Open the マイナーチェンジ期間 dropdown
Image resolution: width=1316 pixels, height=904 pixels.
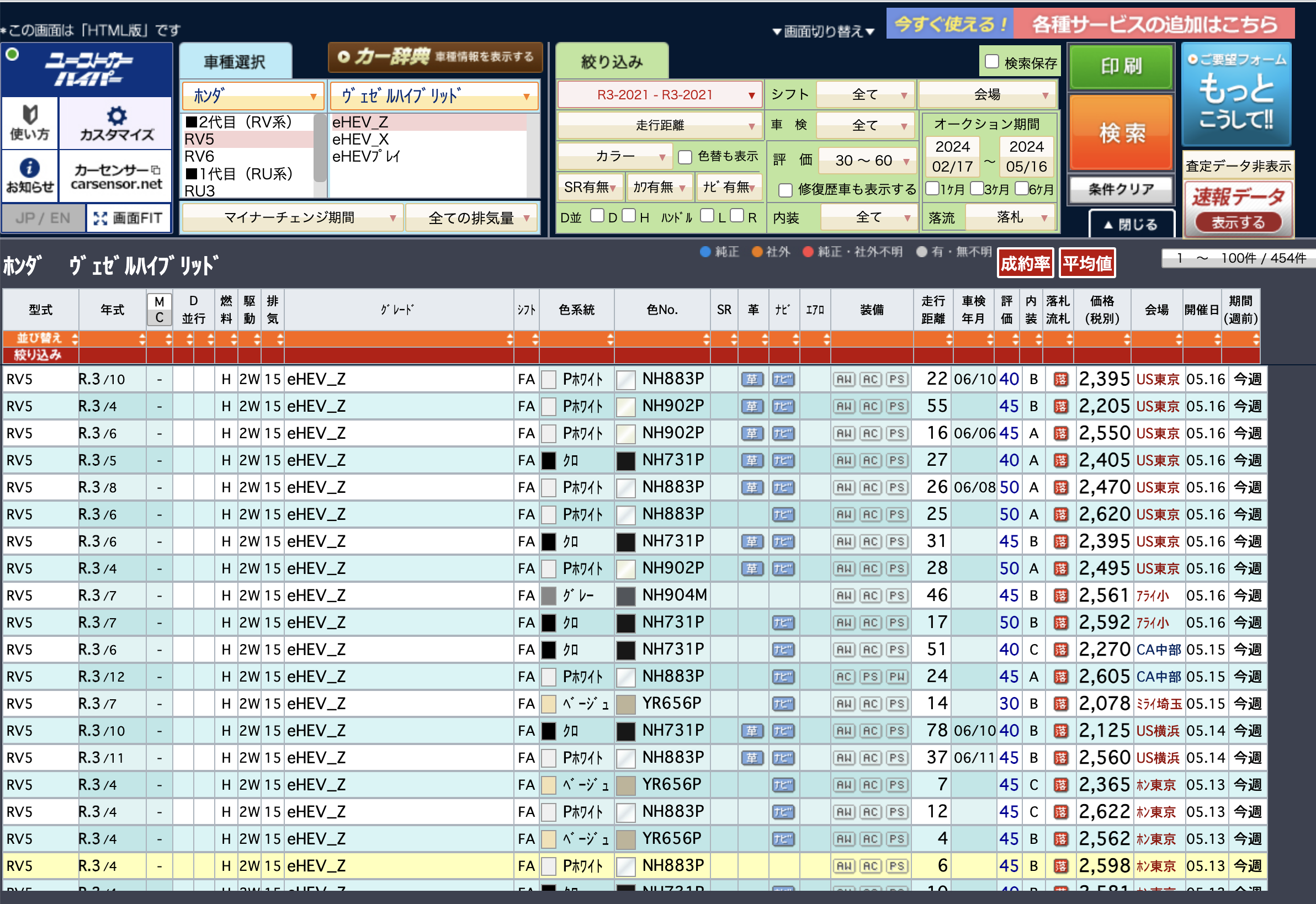tap(293, 217)
